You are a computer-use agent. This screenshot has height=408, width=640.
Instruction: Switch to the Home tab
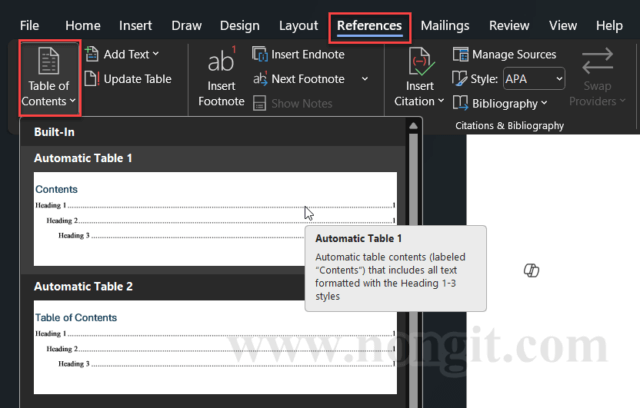click(83, 26)
